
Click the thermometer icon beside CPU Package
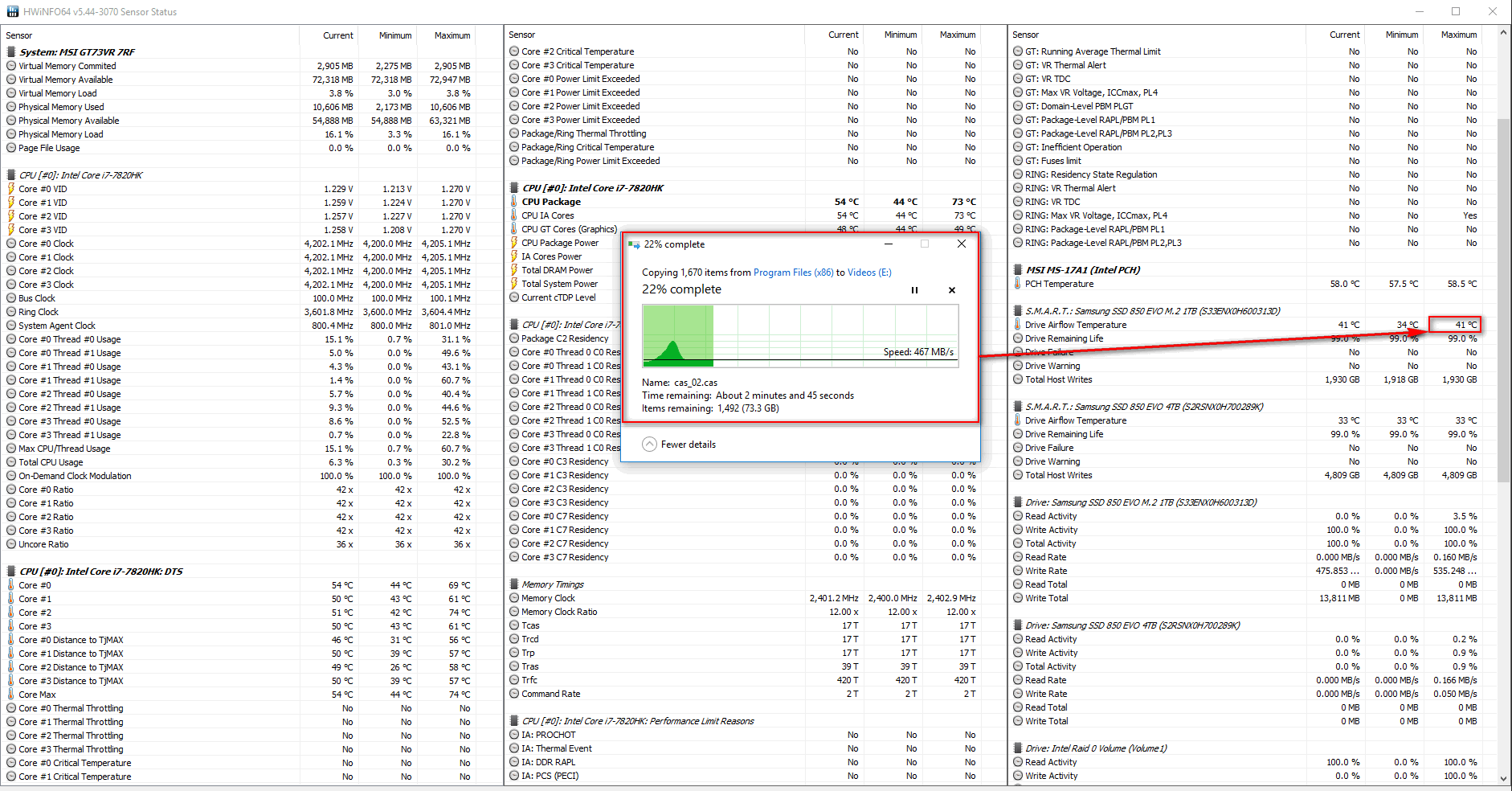[x=514, y=202]
